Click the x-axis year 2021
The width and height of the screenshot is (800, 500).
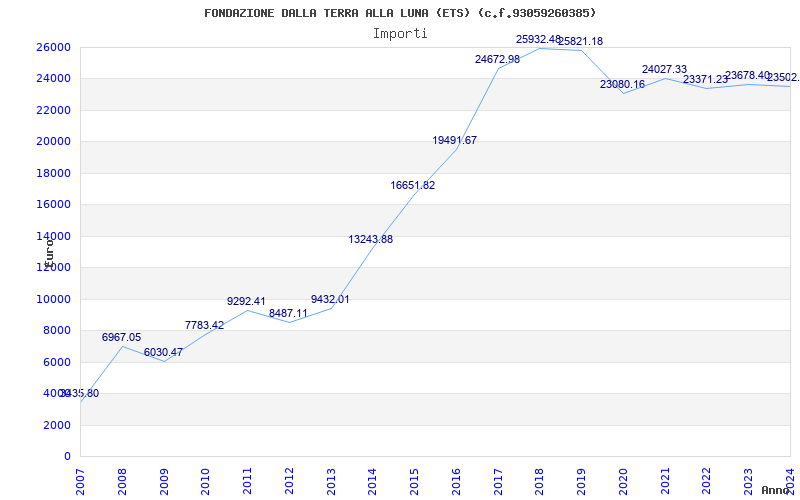coord(665,482)
